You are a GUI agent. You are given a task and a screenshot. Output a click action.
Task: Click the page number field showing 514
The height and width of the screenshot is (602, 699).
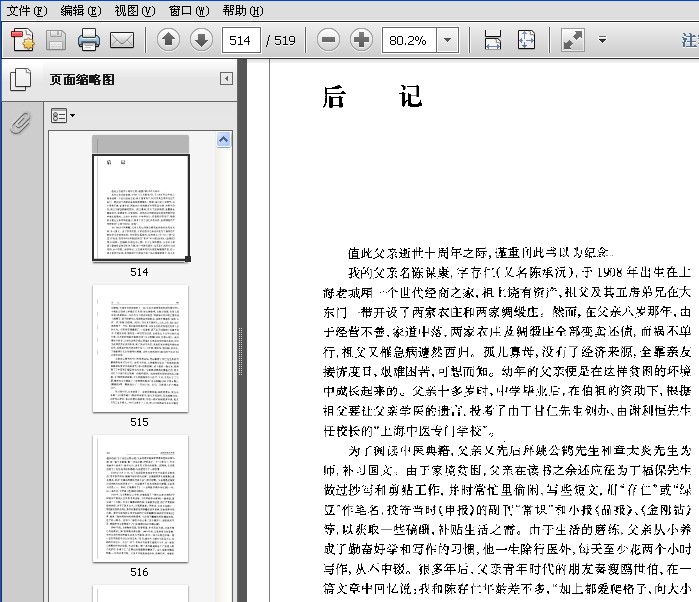(241, 41)
